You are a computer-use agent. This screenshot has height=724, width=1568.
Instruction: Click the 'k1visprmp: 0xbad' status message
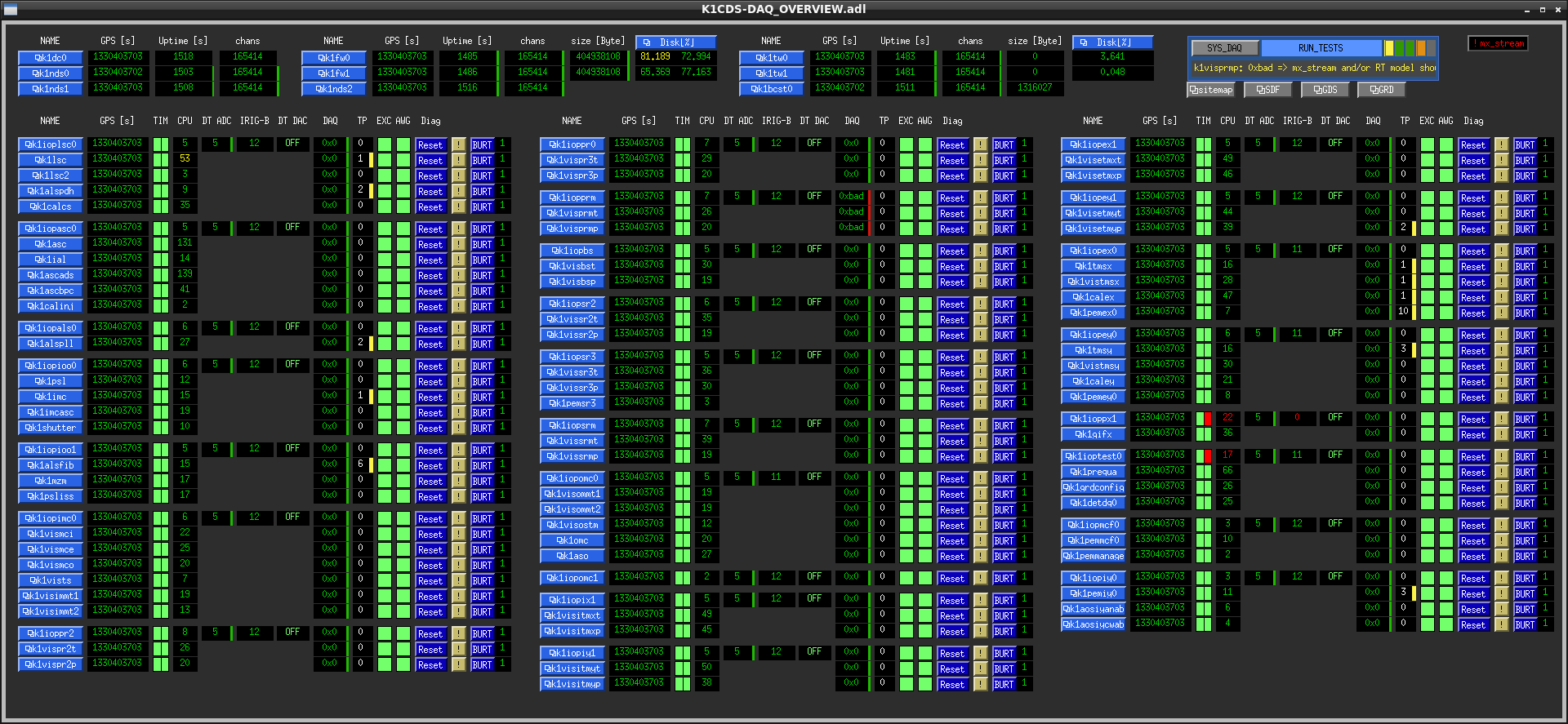pos(1313,69)
